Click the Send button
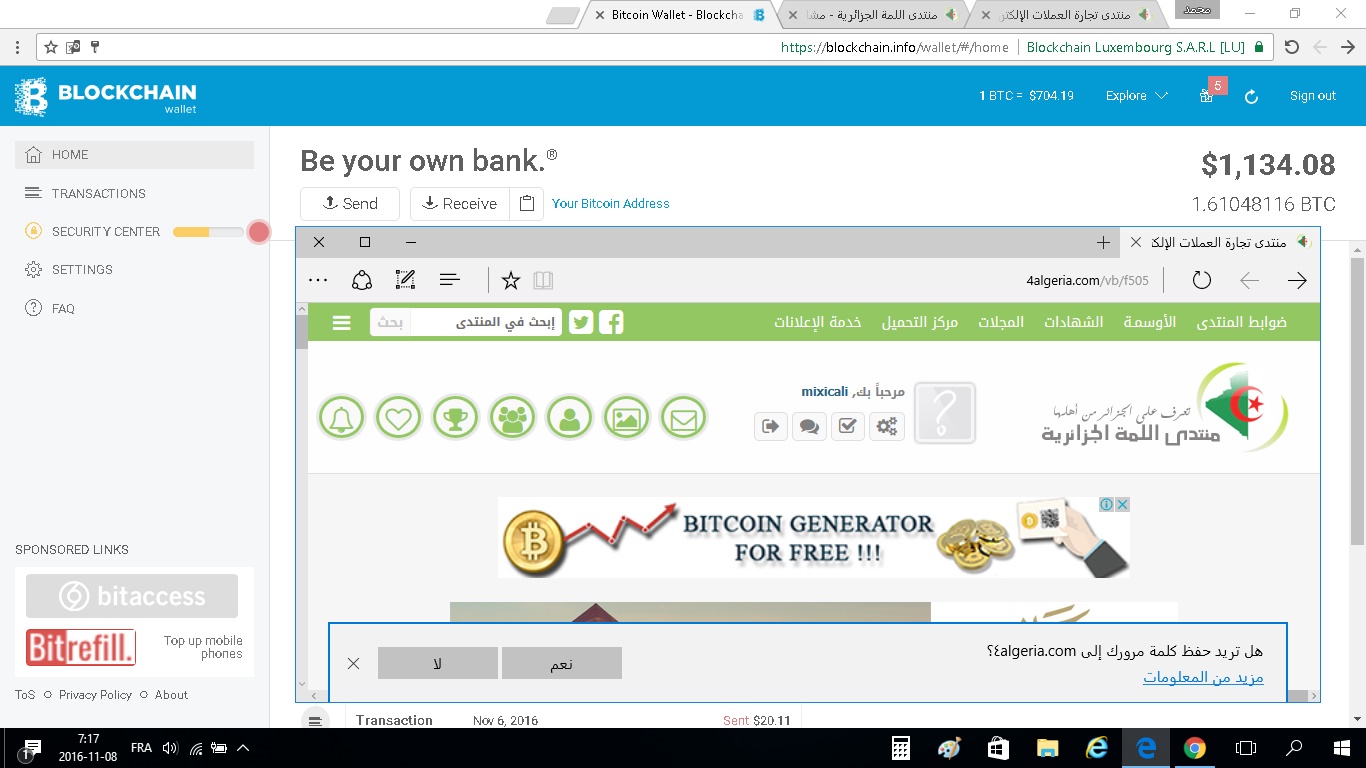Screen dimensions: 1366x768 pyautogui.click(x=350, y=204)
